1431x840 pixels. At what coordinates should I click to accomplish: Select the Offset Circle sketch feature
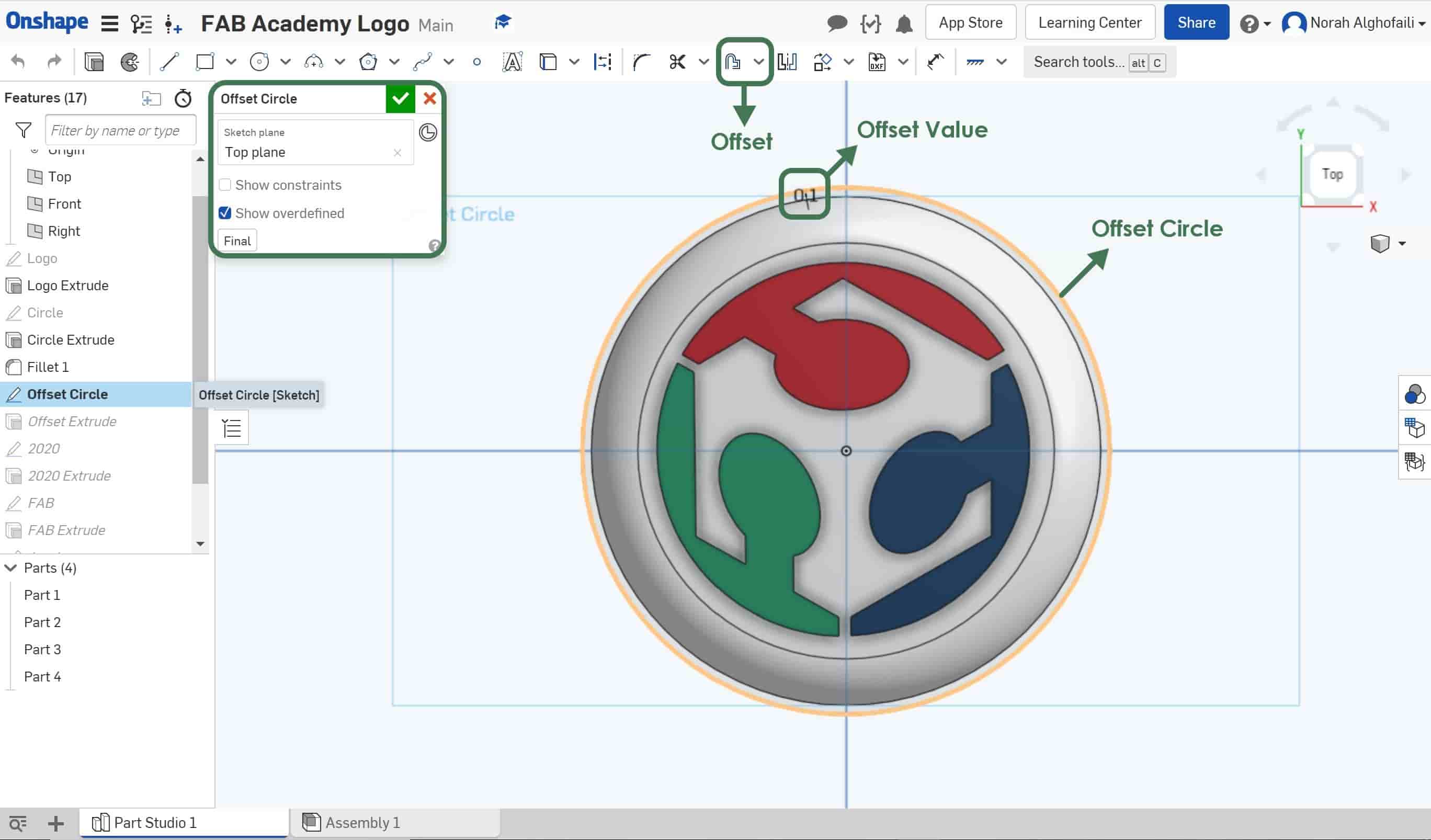point(67,394)
